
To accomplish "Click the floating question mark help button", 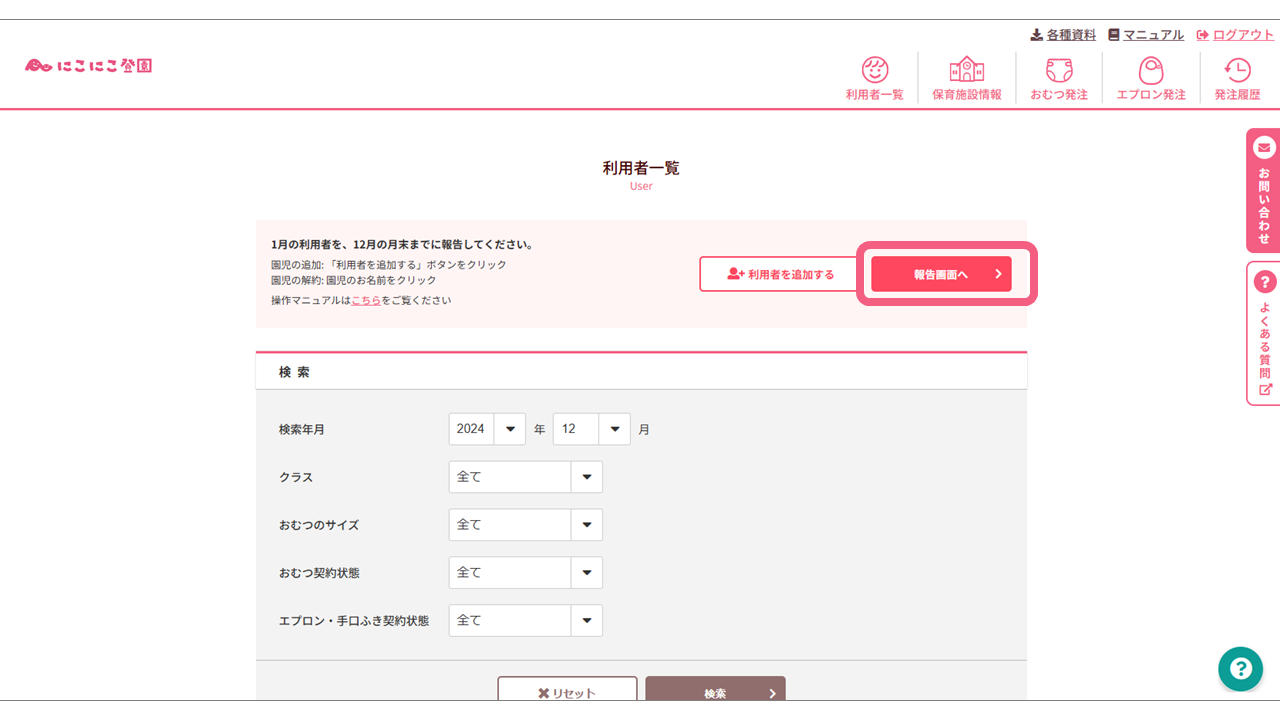I will click(x=1240, y=669).
